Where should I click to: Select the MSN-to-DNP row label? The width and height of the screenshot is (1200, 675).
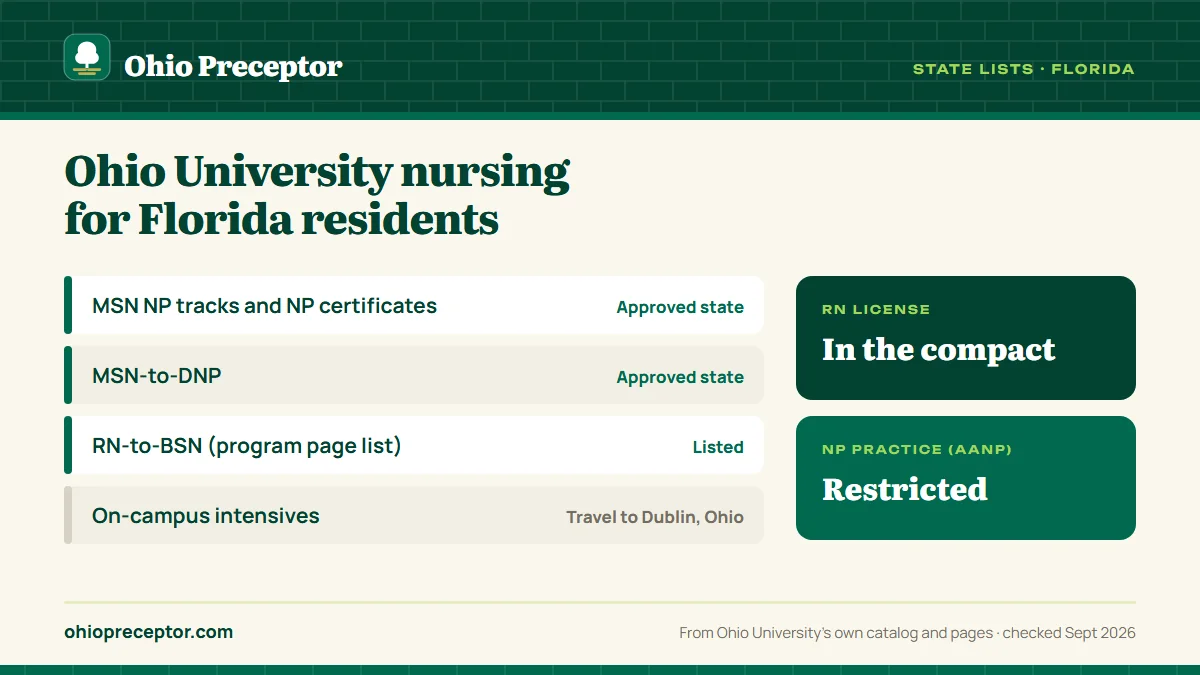157,376
